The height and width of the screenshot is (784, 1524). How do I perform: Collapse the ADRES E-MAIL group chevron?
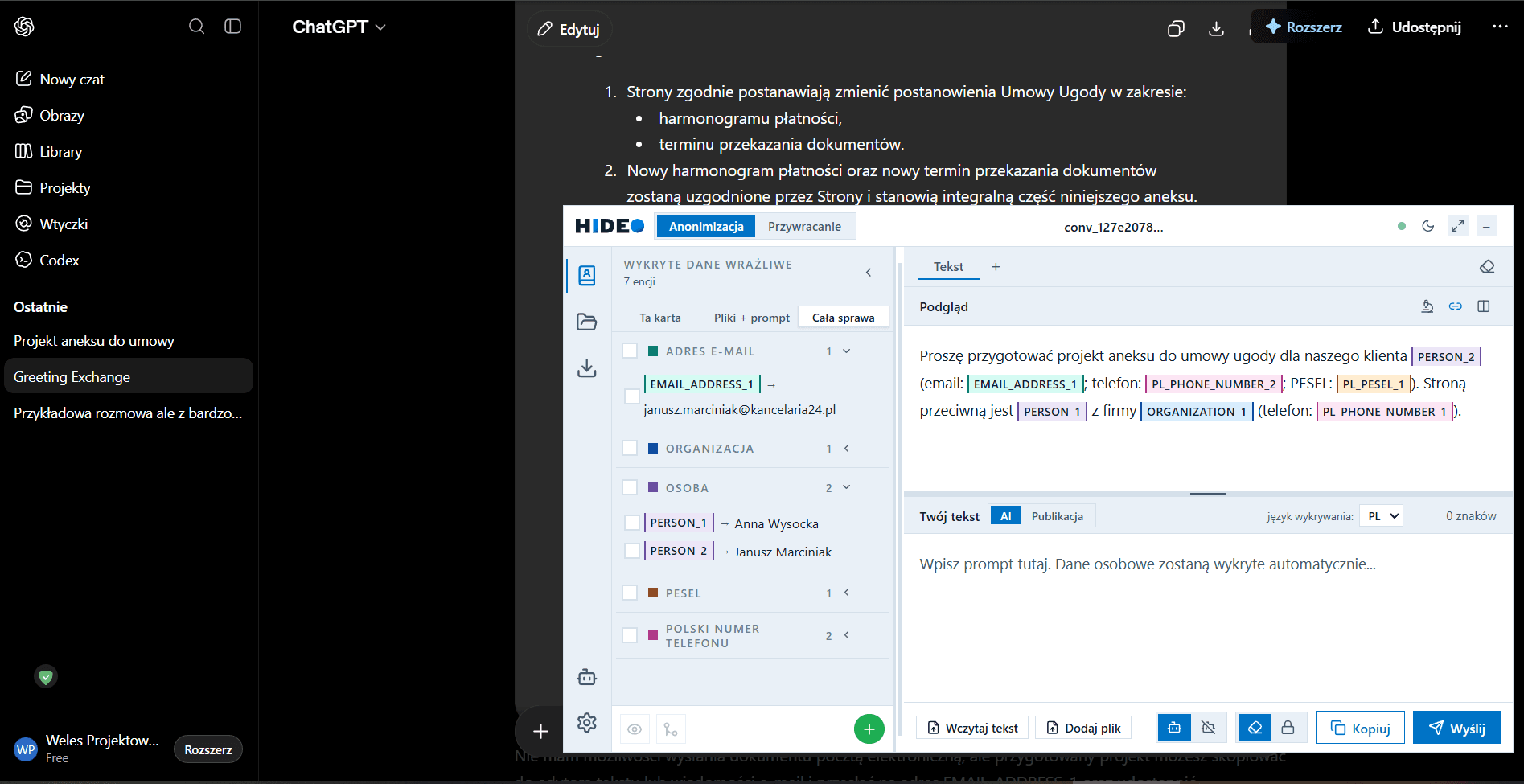846,351
